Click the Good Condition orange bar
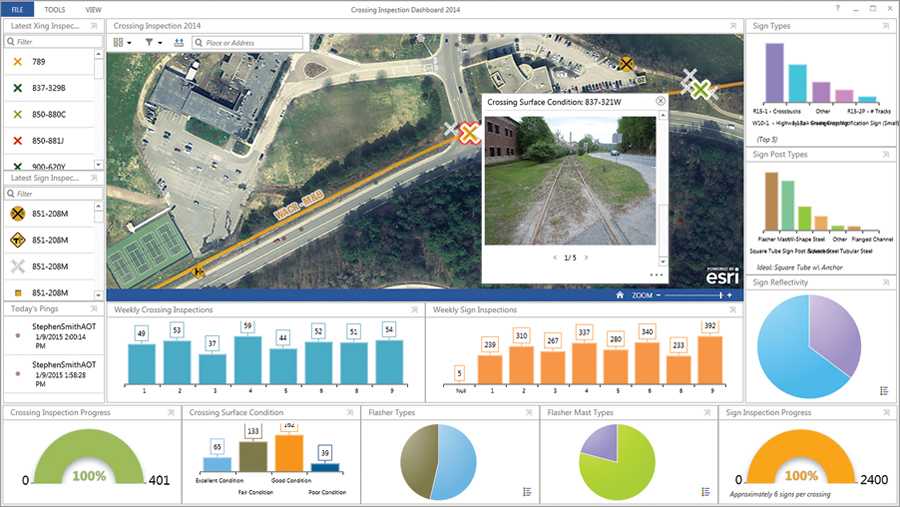Screen dimensions: 900x507 (x=289, y=453)
